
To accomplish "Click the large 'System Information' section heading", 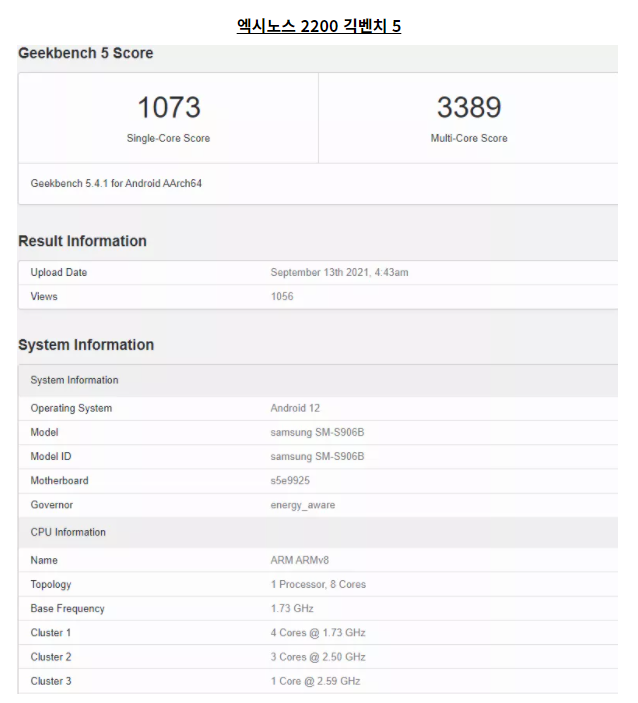I will click(86, 345).
